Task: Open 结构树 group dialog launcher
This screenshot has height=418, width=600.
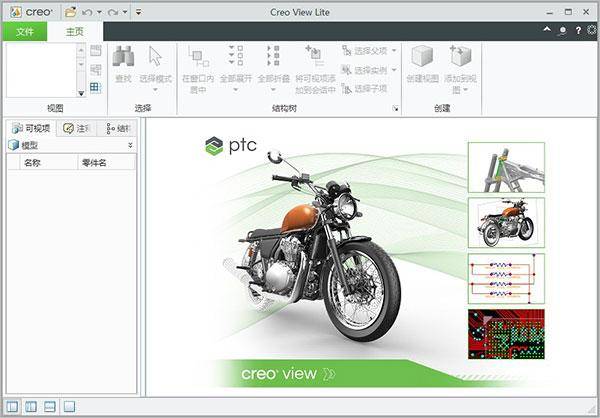Action: 395,109
